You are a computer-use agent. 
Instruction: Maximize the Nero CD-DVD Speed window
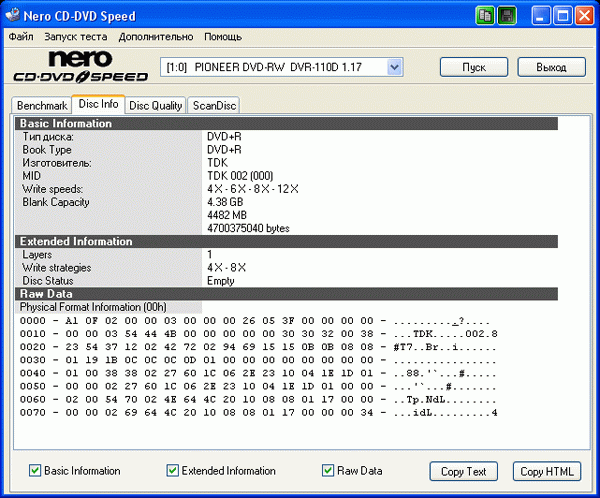562,16
